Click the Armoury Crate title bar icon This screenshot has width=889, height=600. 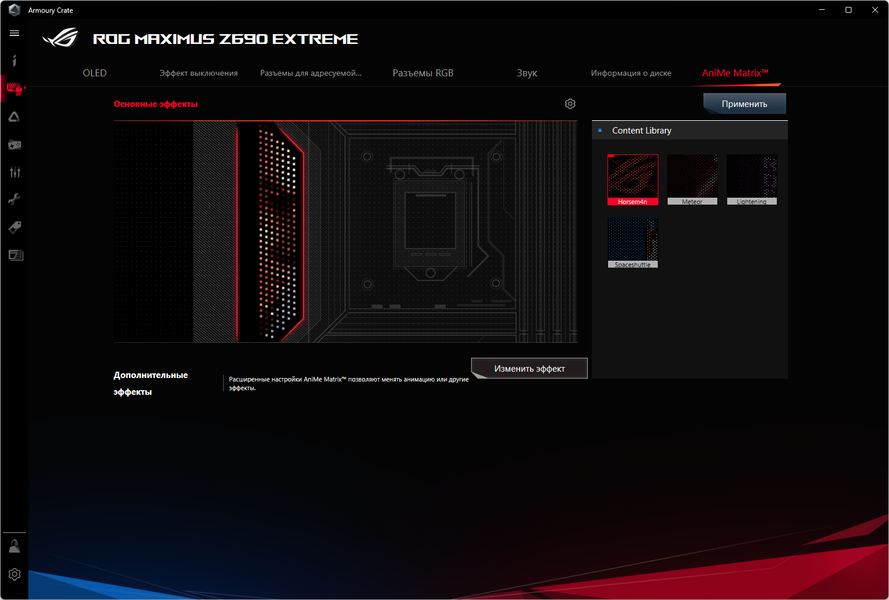coord(15,10)
